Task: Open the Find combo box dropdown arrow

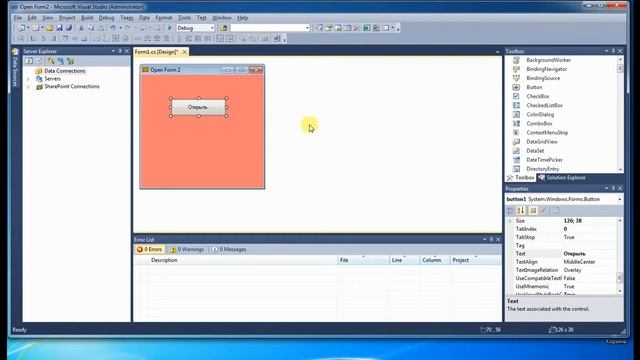Action: 307,28
